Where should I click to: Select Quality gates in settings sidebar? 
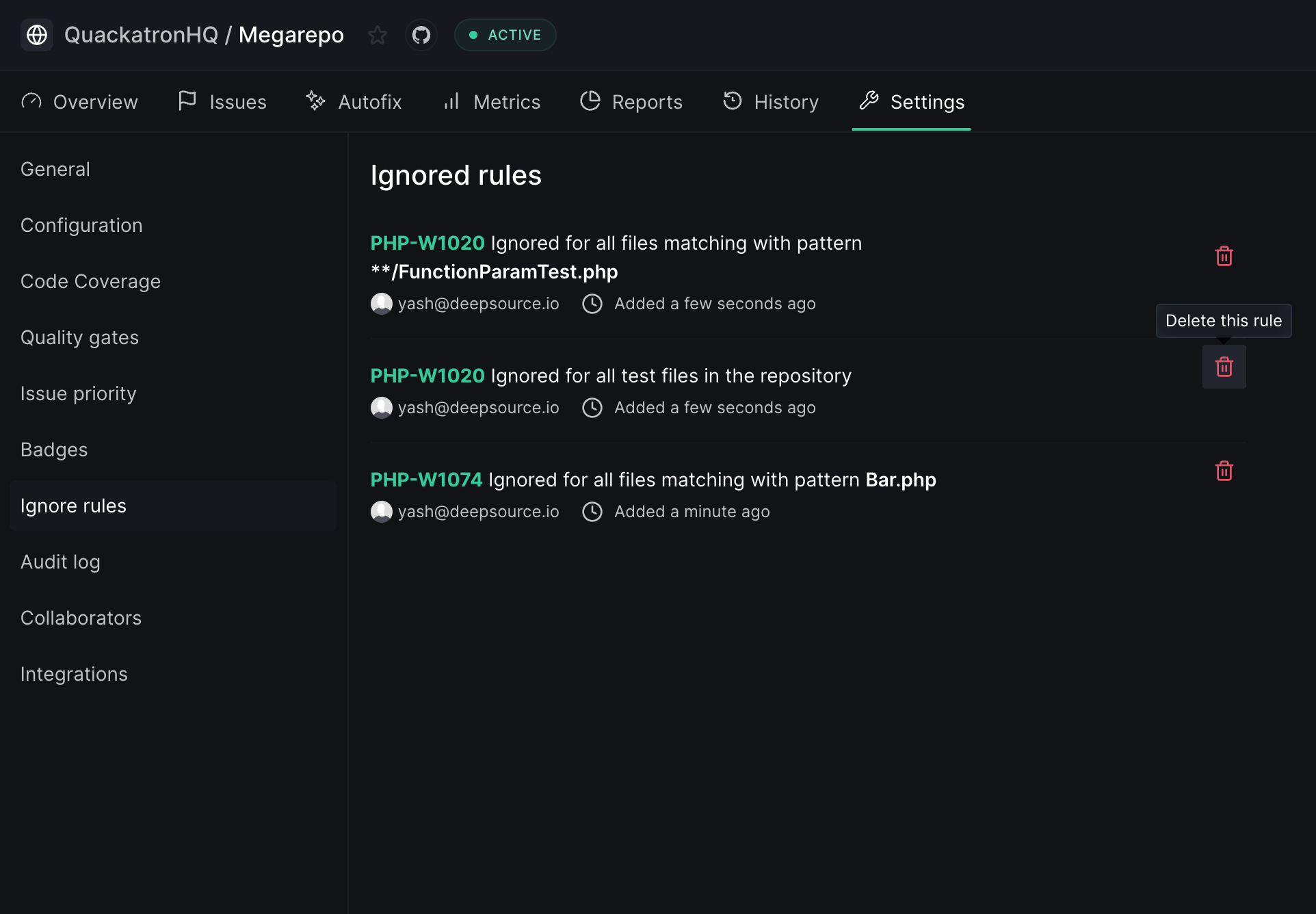pyautogui.click(x=79, y=337)
